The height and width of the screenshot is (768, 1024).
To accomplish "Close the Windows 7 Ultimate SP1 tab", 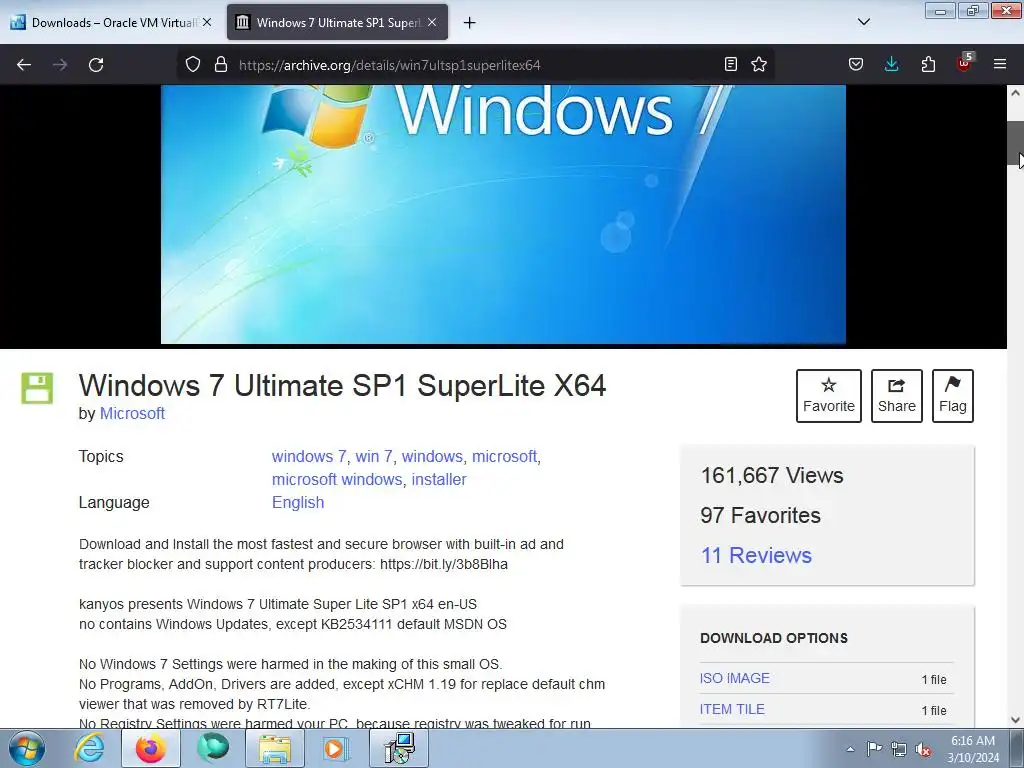I will pyautogui.click(x=432, y=22).
